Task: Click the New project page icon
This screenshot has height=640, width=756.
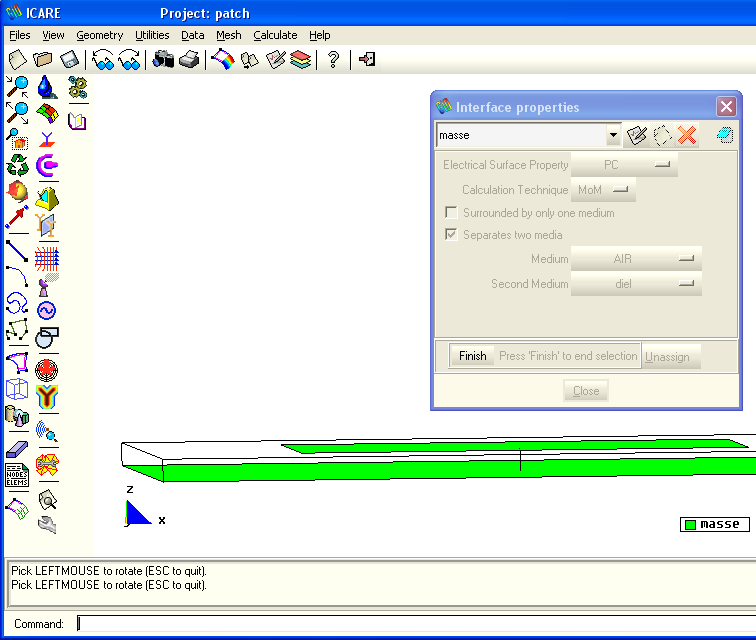Action: pos(18,60)
